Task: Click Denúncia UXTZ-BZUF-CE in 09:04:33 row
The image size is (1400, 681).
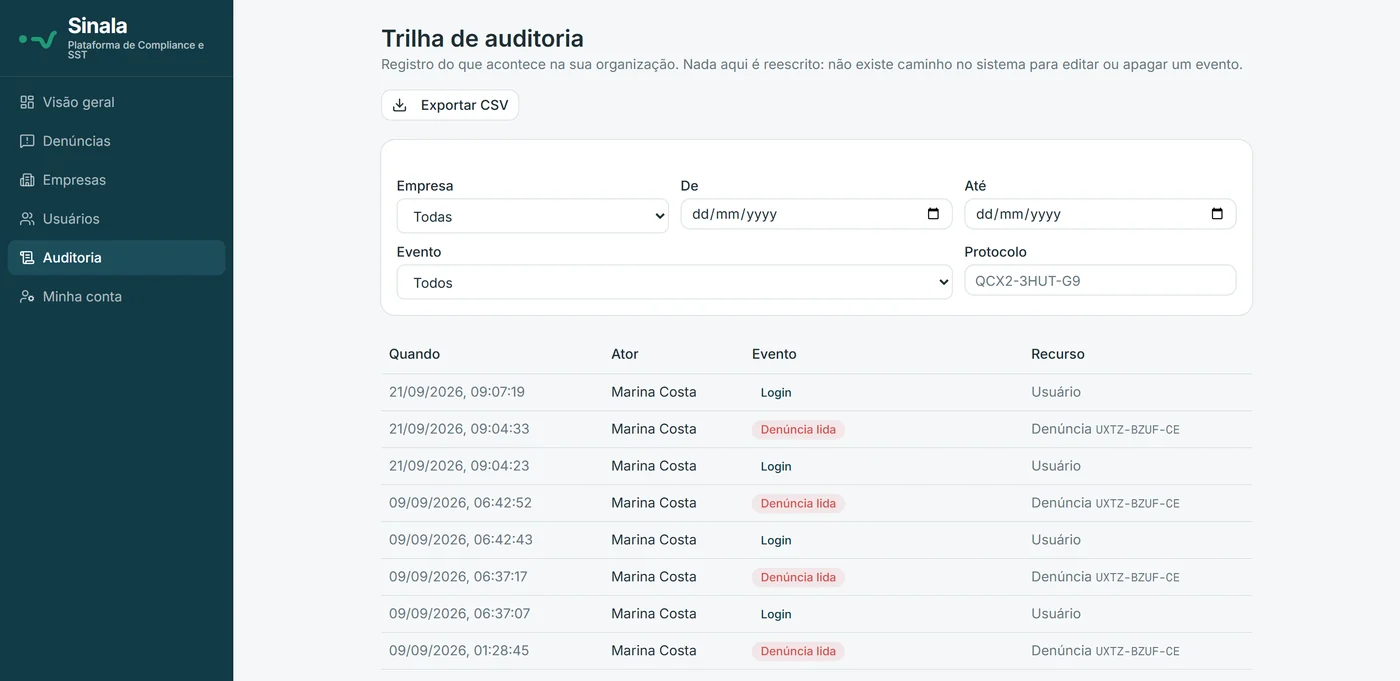Action: (x=1105, y=429)
